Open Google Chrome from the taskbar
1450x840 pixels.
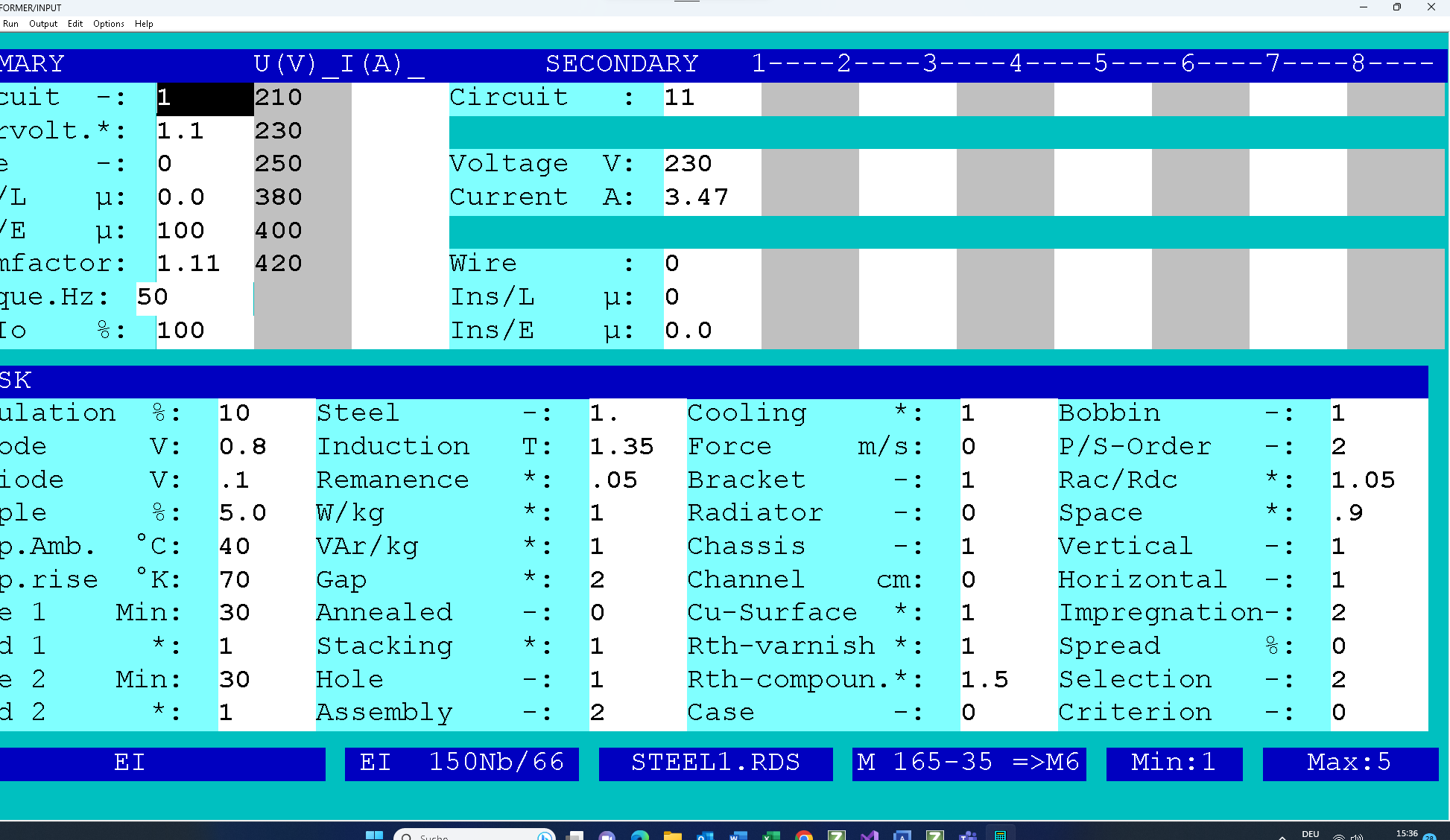[x=804, y=836]
